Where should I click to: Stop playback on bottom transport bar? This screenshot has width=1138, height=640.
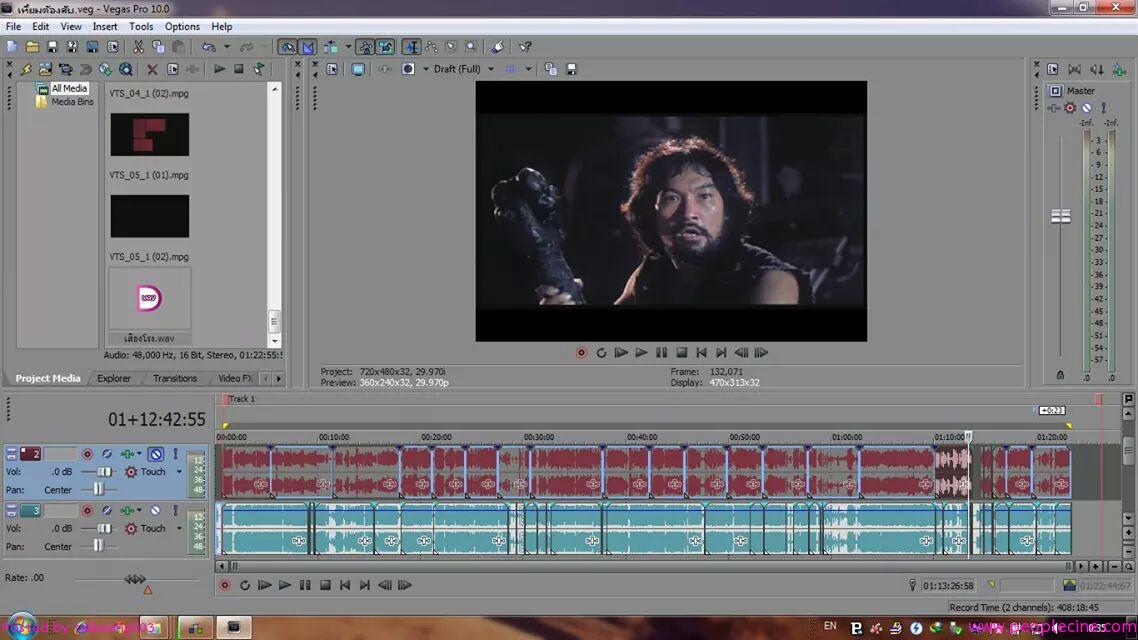[325, 585]
